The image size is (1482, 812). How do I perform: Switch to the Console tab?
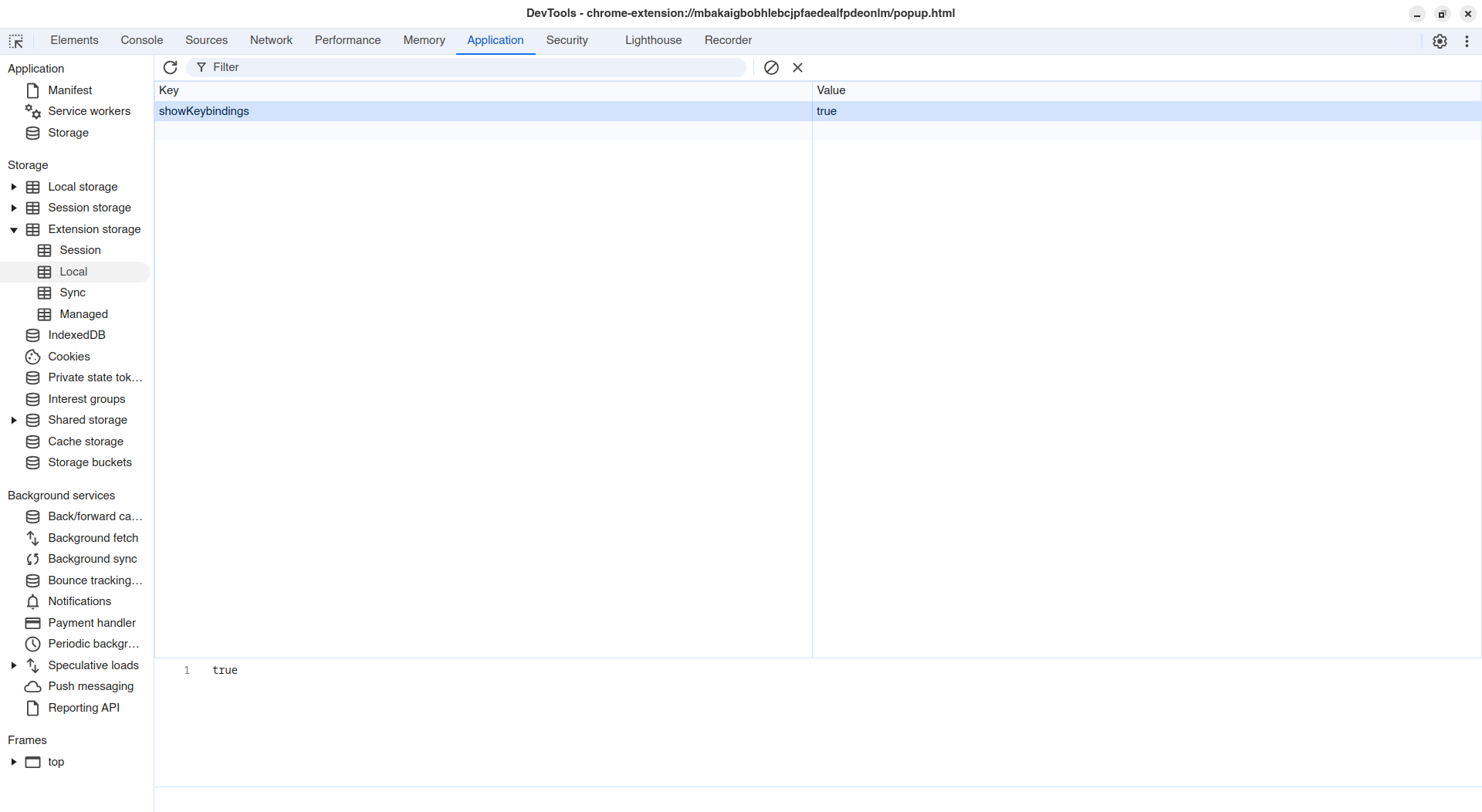pyautogui.click(x=141, y=40)
